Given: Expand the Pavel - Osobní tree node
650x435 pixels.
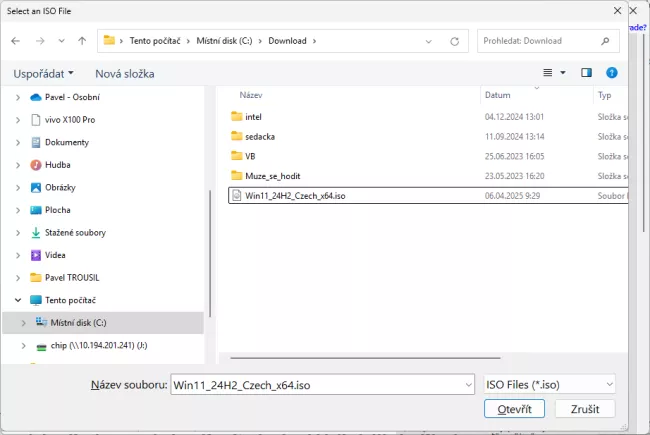Looking at the screenshot, I should point(18,97).
